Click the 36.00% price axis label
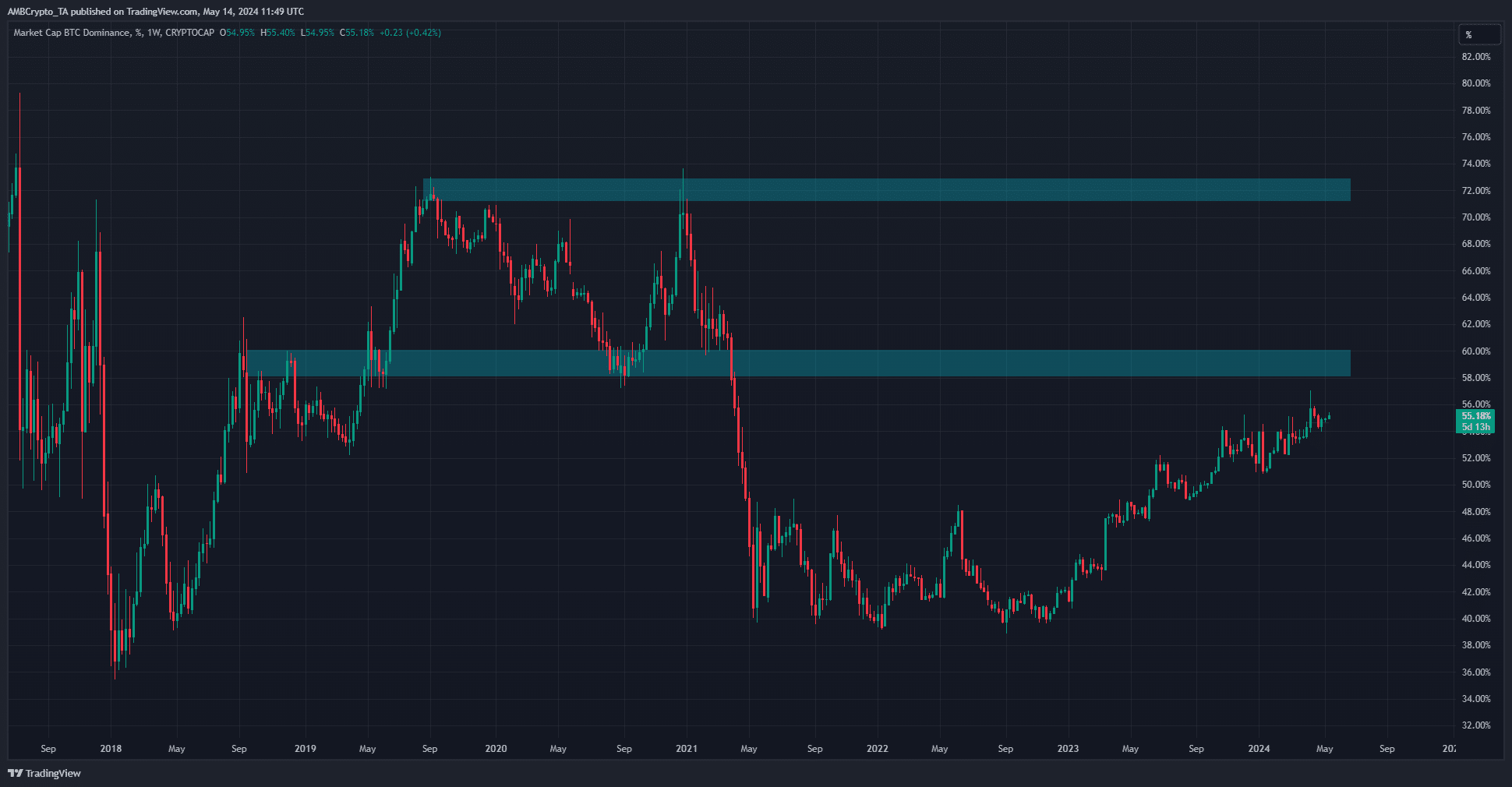This screenshot has height=787, width=1512. [x=1476, y=672]
